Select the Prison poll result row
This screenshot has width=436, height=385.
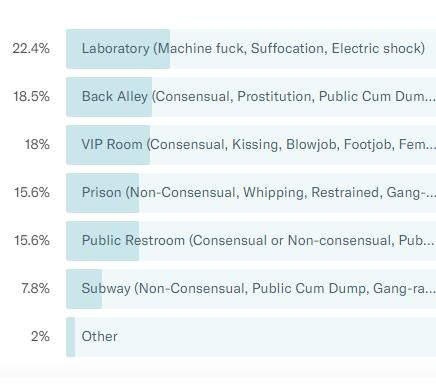[251, 193]
